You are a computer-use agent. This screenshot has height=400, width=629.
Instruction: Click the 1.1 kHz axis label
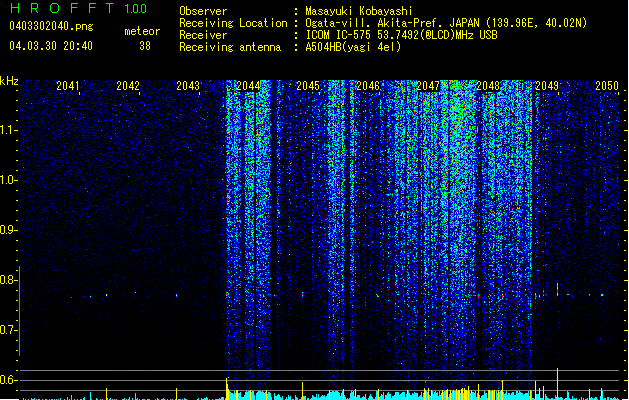point(8,130)
